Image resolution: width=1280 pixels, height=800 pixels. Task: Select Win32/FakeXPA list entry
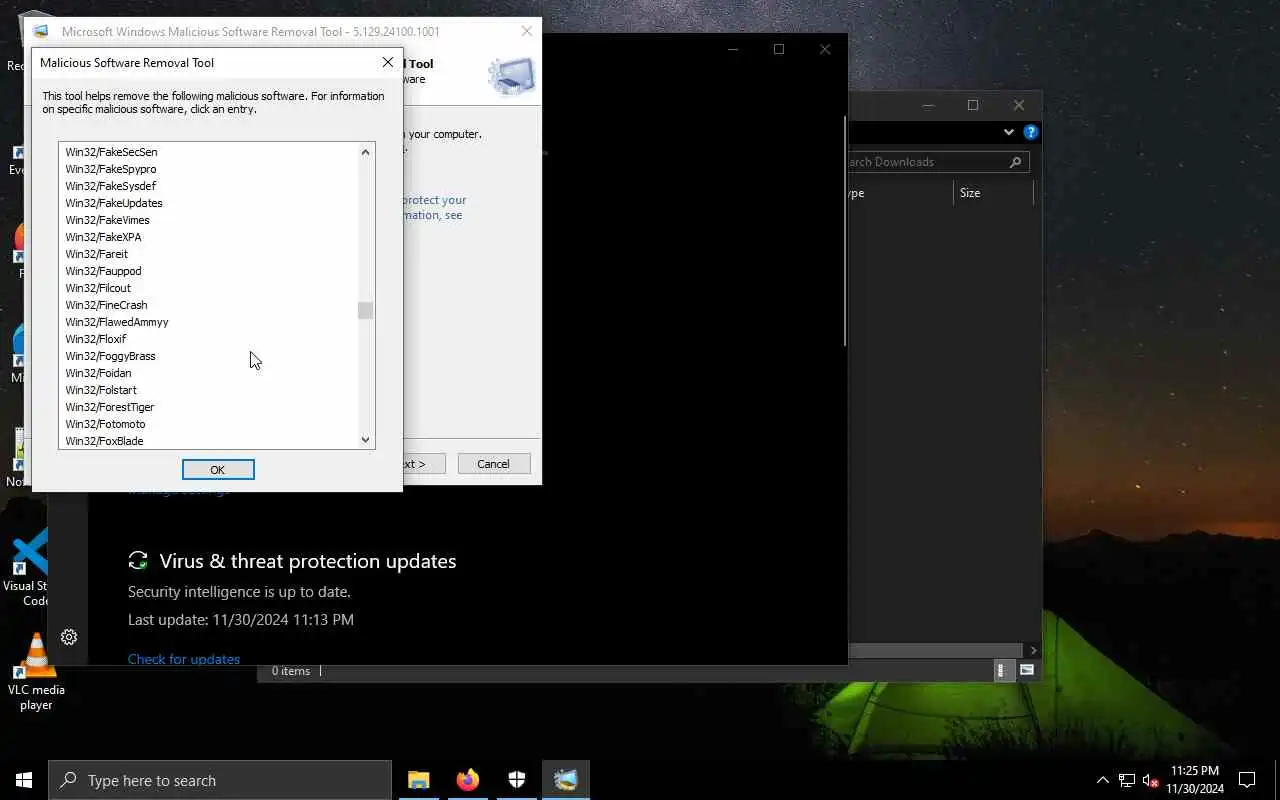pyautogui.click(x=103, y=237)
